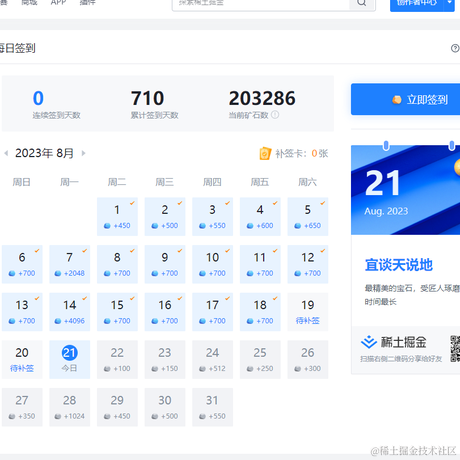Select August 10 calendar cell
This screenshot has width=460, height=460.
[213, 264]
